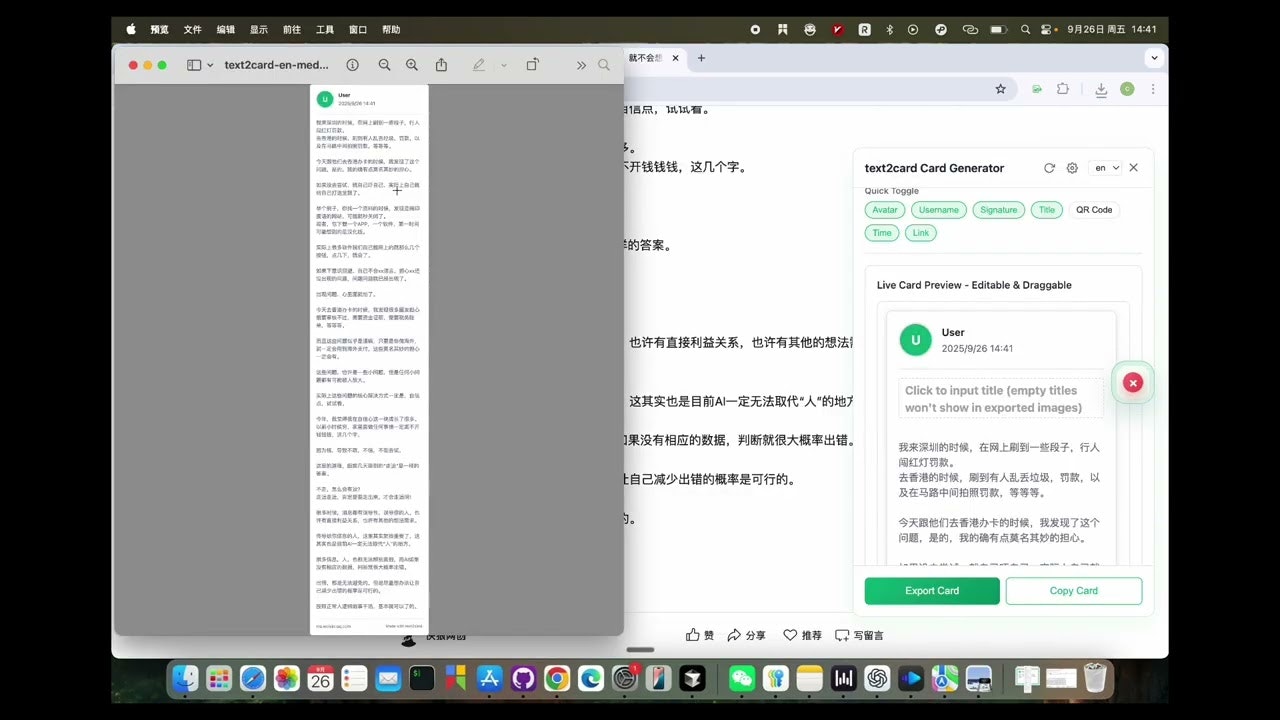Open Finder from the Dock
The height and width of the screenshot is (720, 1280).
pos(185,679)
